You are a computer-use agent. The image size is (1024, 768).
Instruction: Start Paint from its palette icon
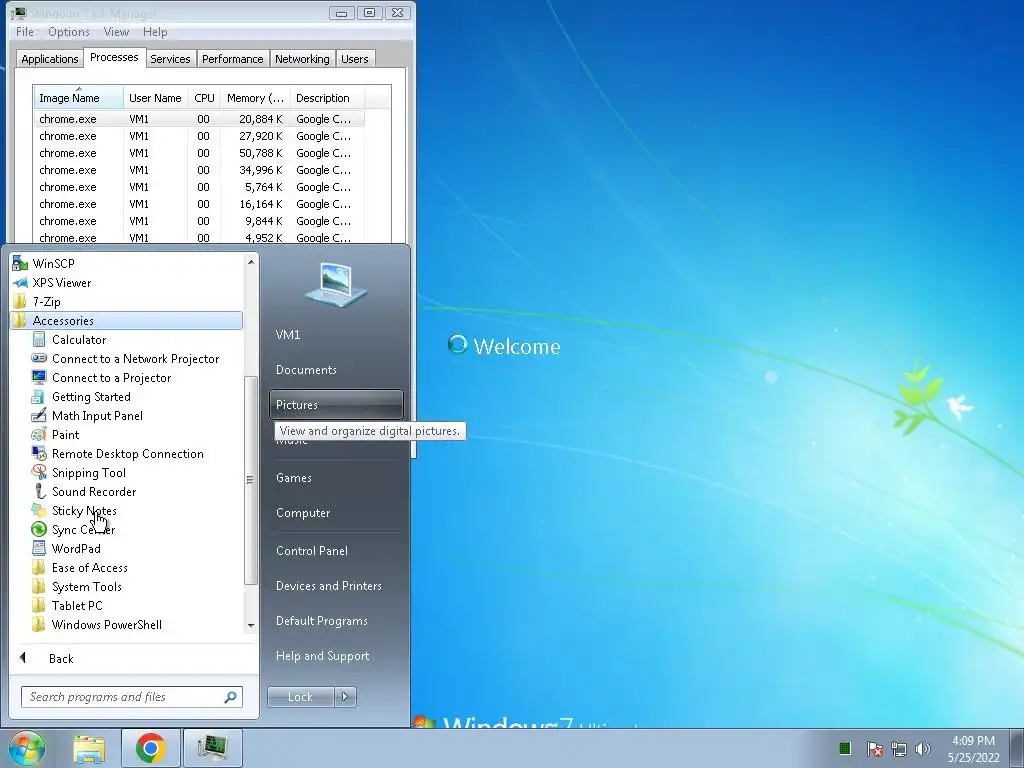click(x=39, y=435)
